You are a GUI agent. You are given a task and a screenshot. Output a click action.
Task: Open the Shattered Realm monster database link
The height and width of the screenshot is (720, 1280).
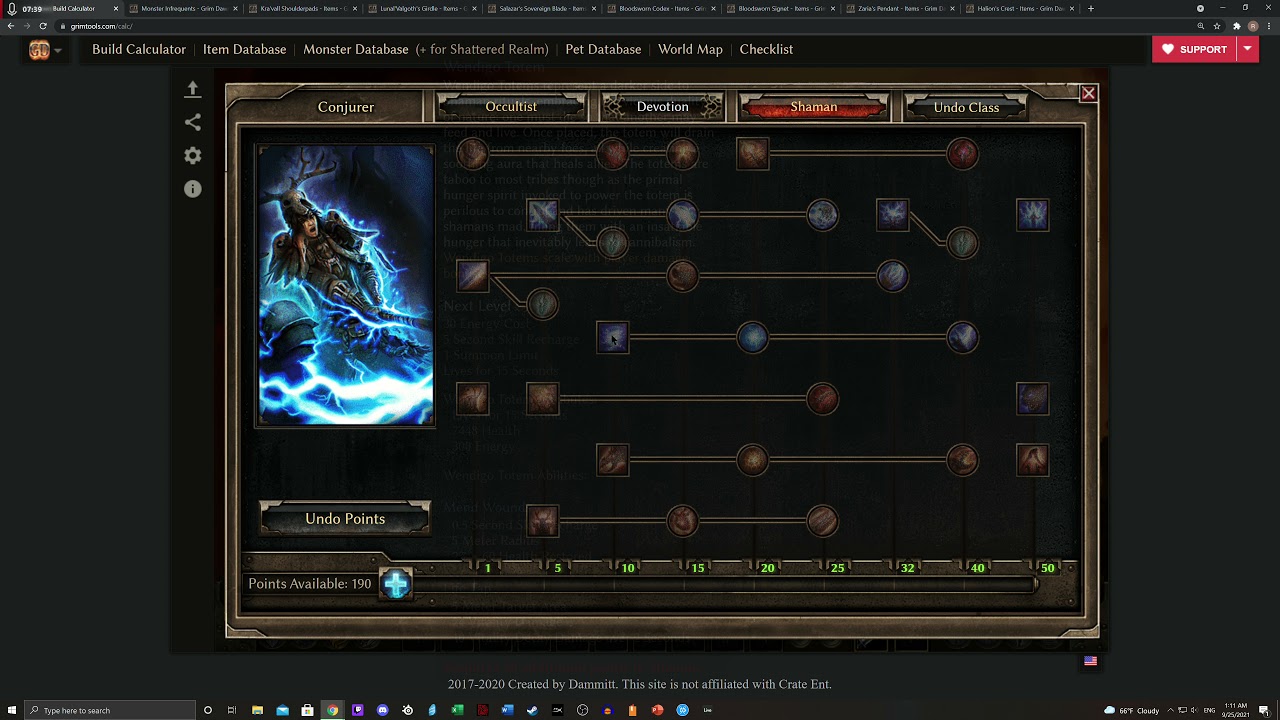click(483, 49)
